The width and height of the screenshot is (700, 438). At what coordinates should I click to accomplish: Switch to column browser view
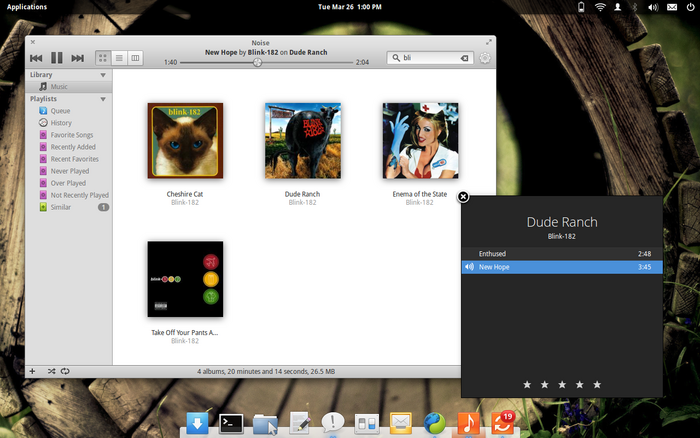click(136, 58)
